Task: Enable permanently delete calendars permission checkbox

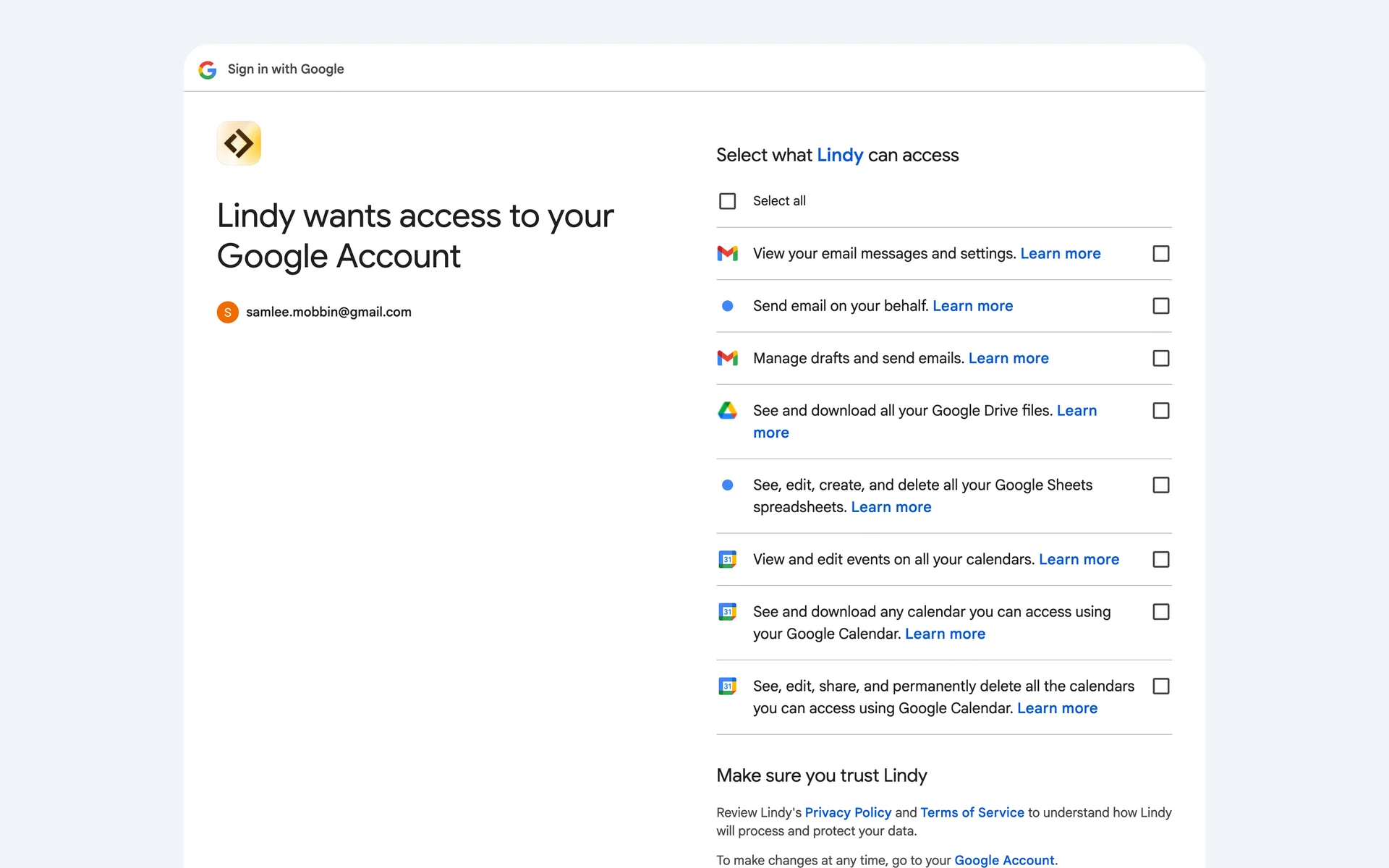Action: click(1160, 686)
